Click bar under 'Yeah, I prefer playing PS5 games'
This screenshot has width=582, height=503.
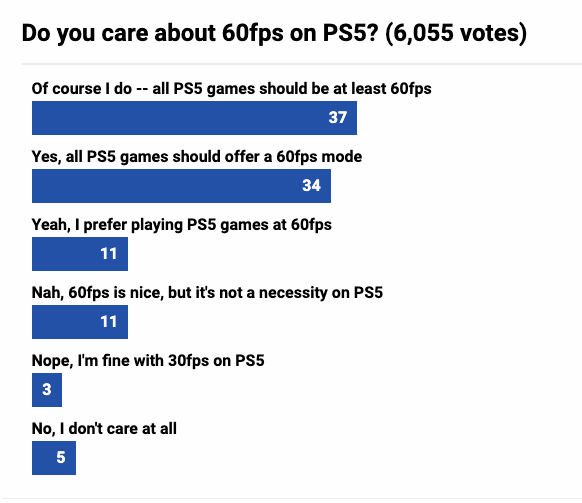coord(80,254)
